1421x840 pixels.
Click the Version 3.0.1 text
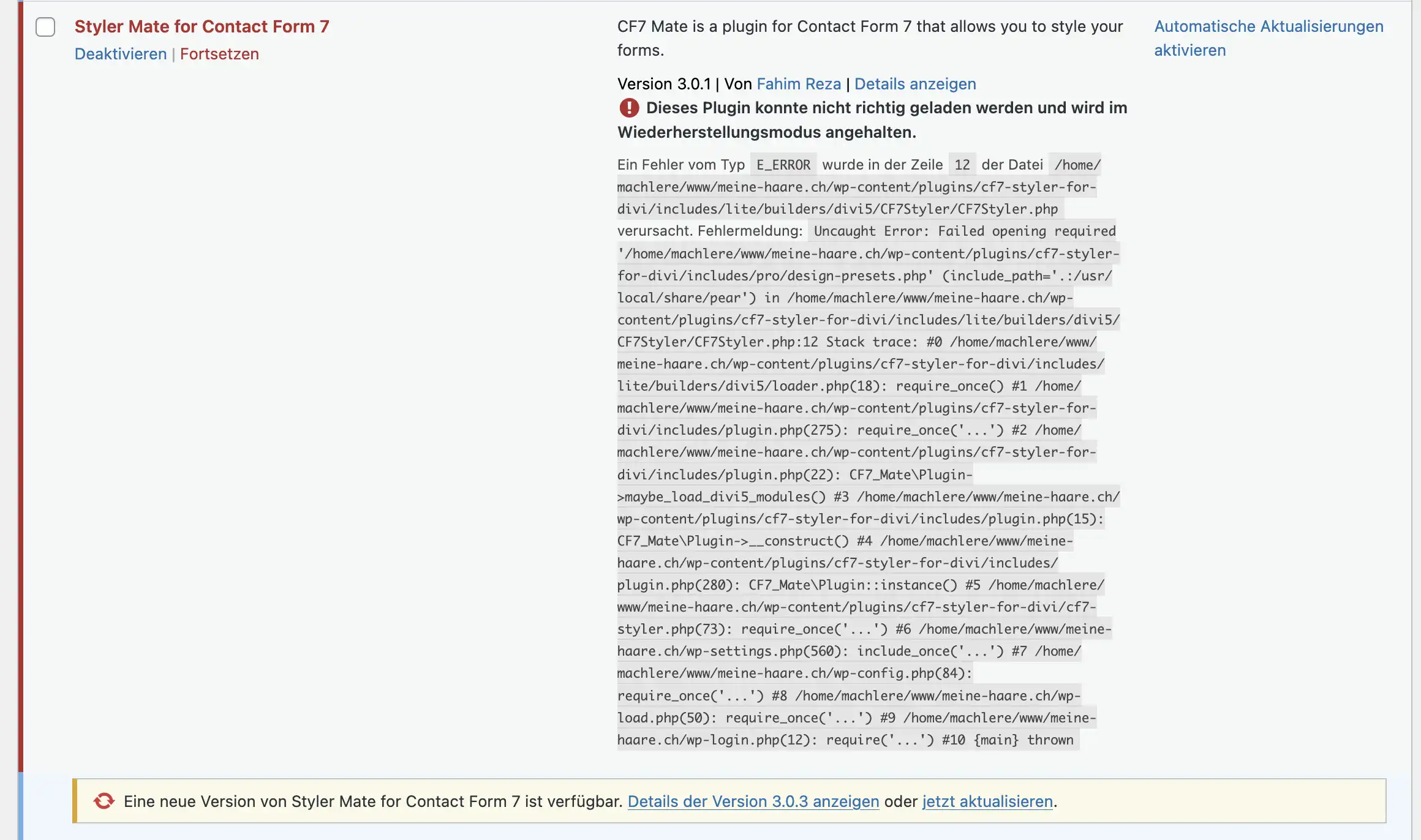664,84
